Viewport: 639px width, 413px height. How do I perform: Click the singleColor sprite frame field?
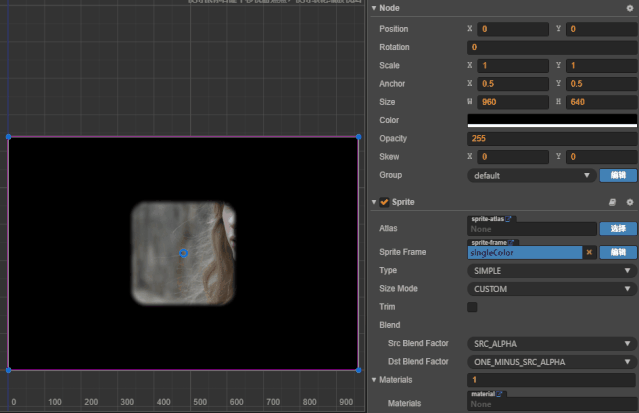525,253
